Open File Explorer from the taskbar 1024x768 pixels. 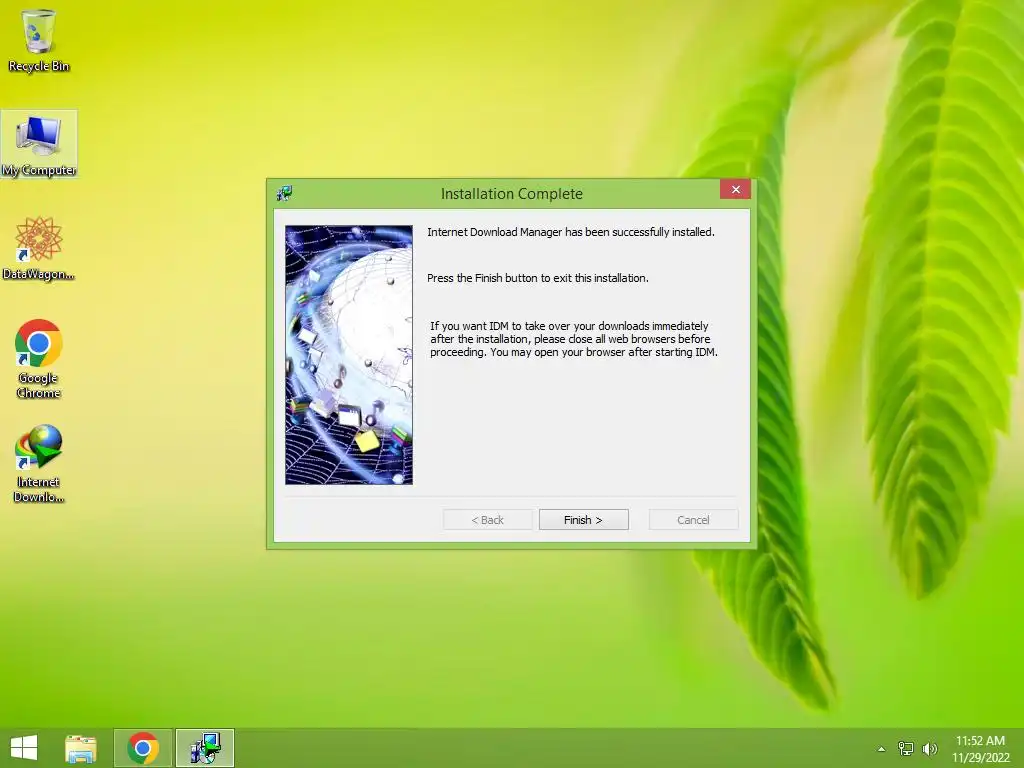pos(81,748)
